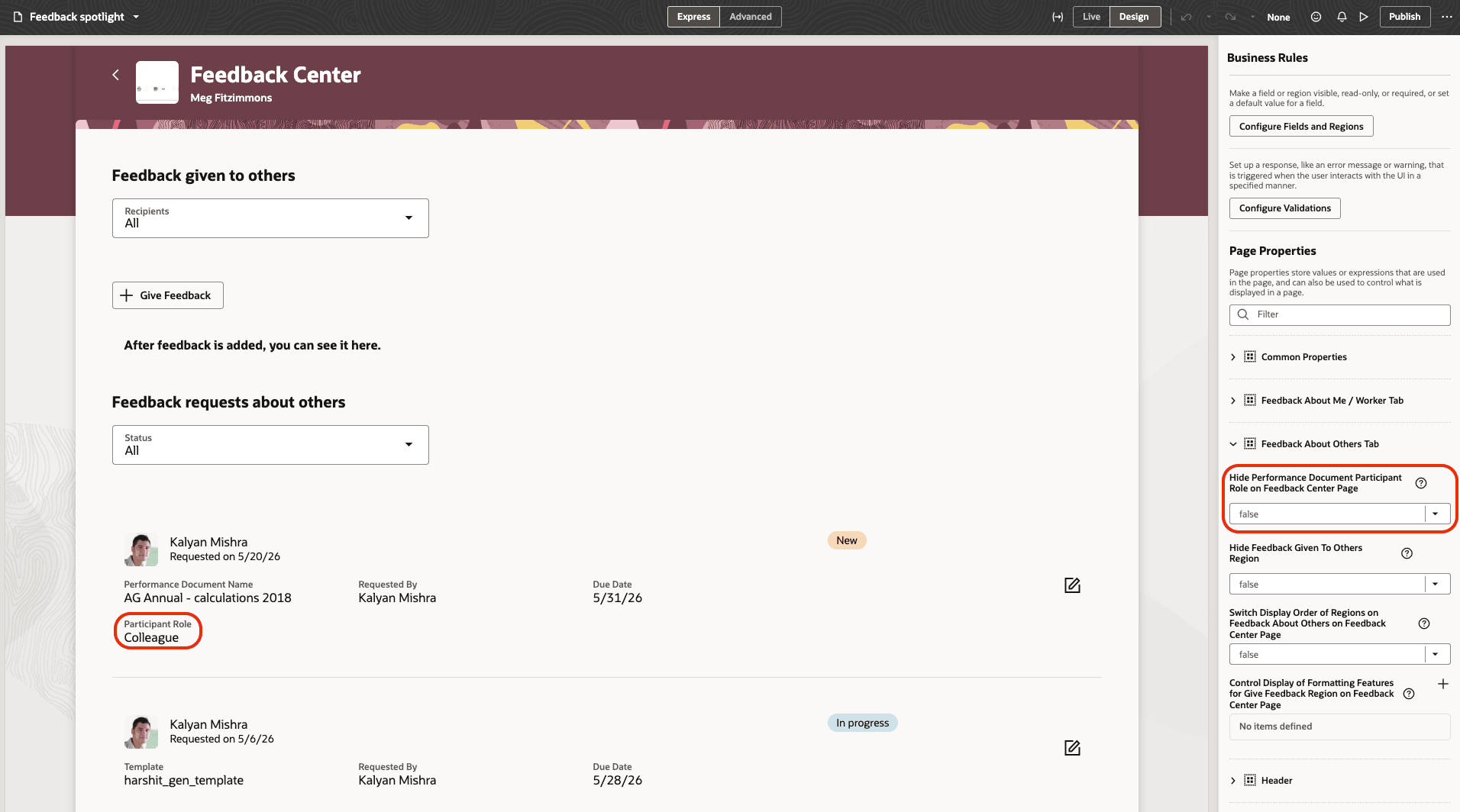Open the redo history dropdown arrow
Viewport: 1460px width, 812px height.
pos(1252,17)
